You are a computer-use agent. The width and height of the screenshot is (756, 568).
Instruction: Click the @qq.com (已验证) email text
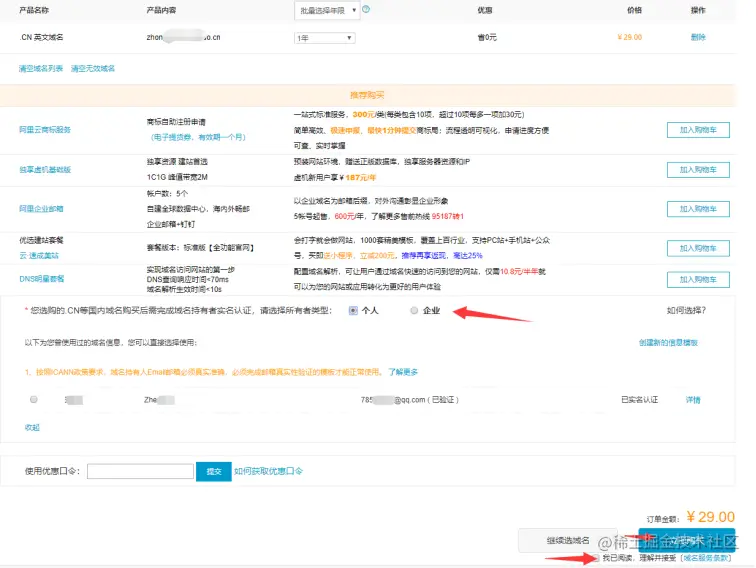(x=409, y=400)
